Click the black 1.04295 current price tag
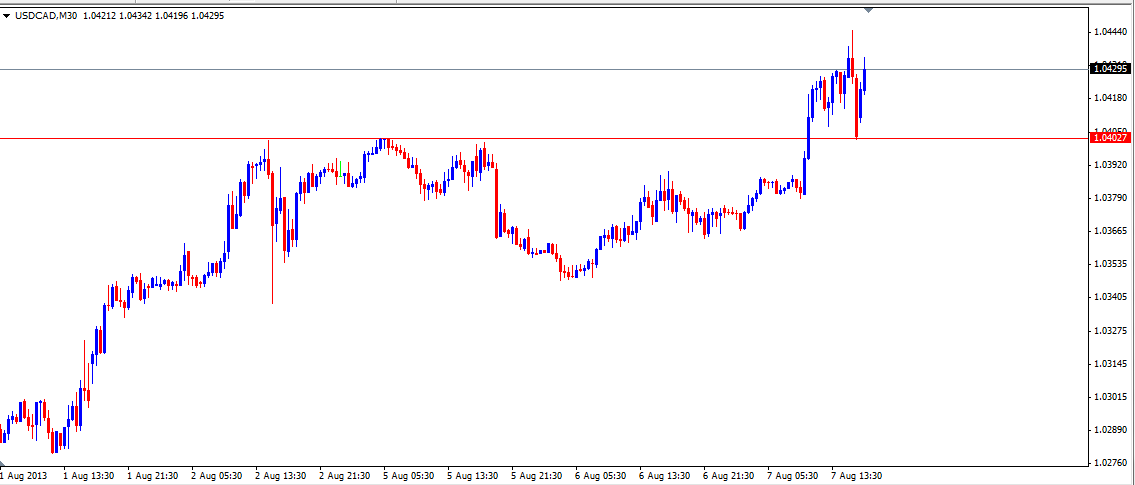The image size is (1135, 485). 1110,69
